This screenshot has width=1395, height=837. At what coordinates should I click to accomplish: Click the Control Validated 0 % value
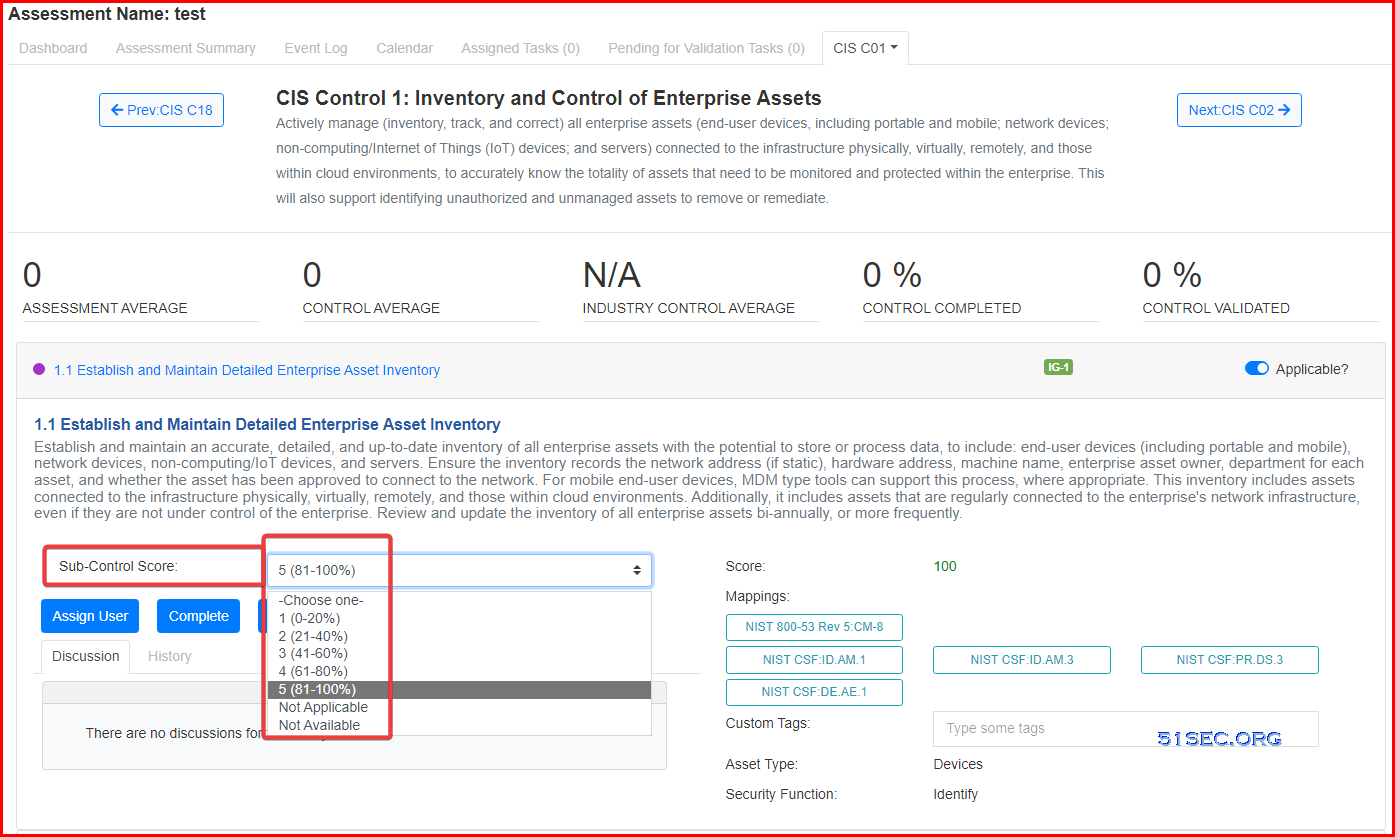(x=1172, y=275)
